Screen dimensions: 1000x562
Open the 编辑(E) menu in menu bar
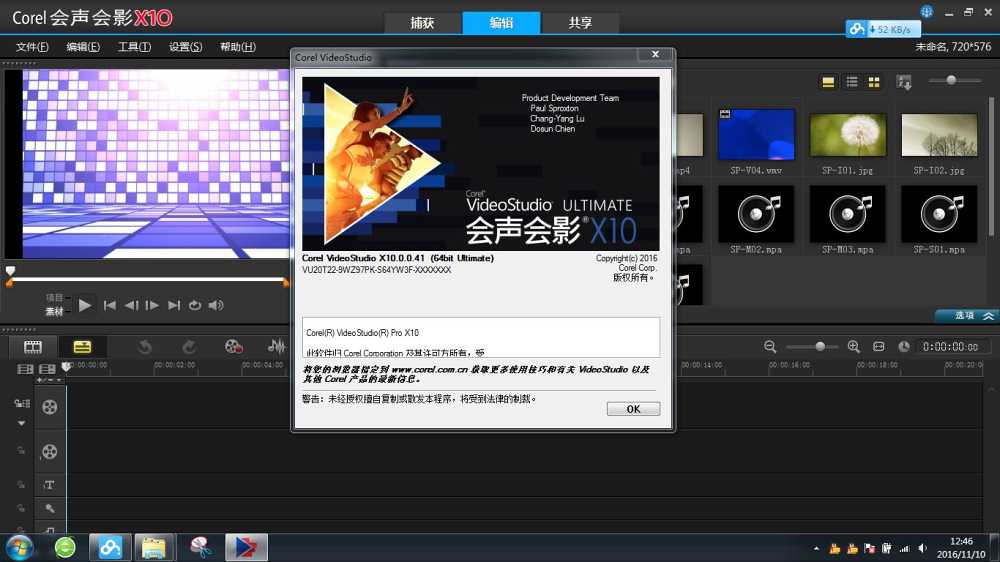(x=83, y=47)
